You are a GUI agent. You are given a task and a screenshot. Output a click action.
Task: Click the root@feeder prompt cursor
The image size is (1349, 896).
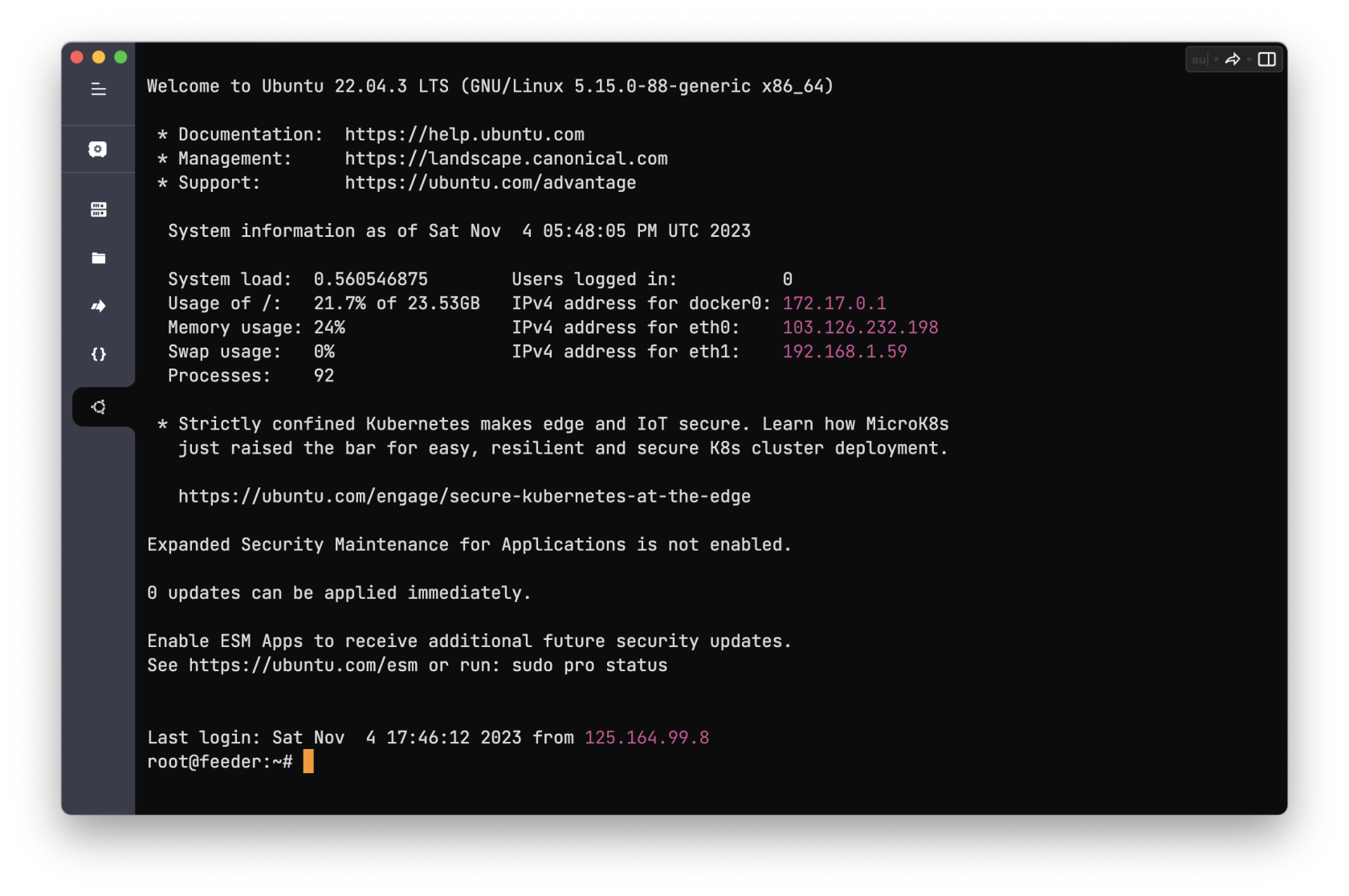[308, 762]
